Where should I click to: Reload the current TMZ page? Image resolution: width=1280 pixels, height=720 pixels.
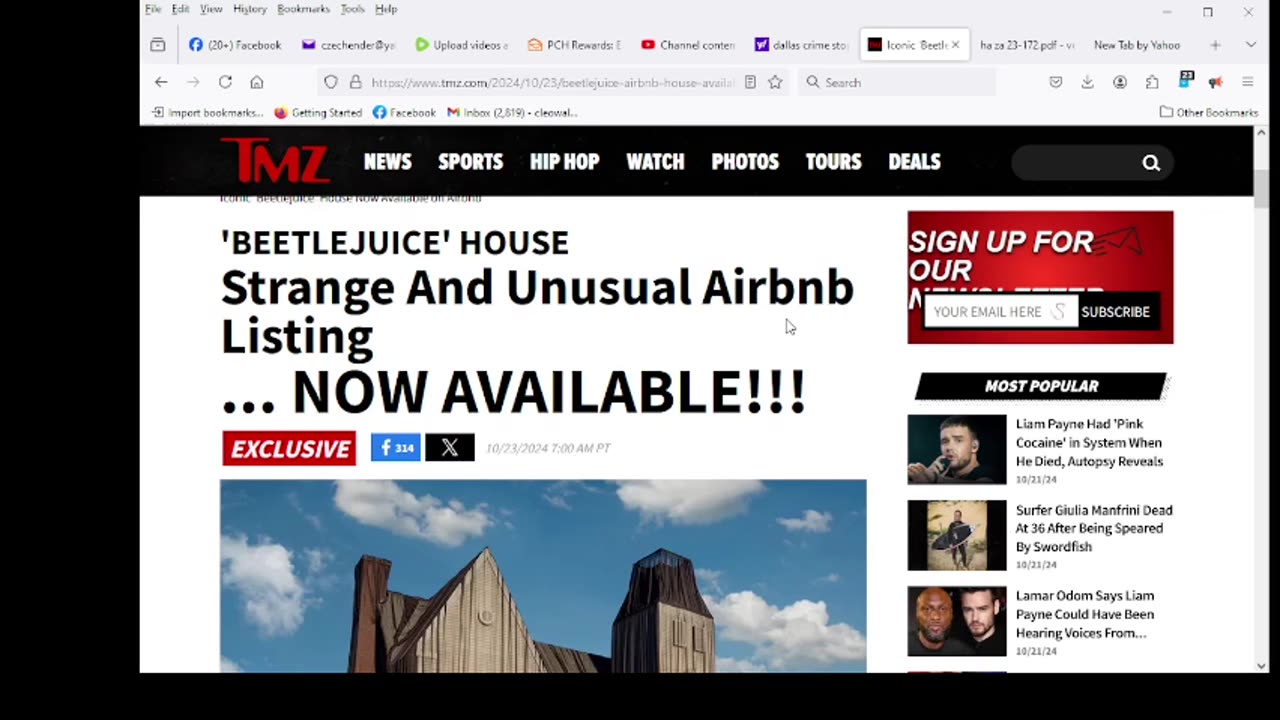click(x=225, y=82)
